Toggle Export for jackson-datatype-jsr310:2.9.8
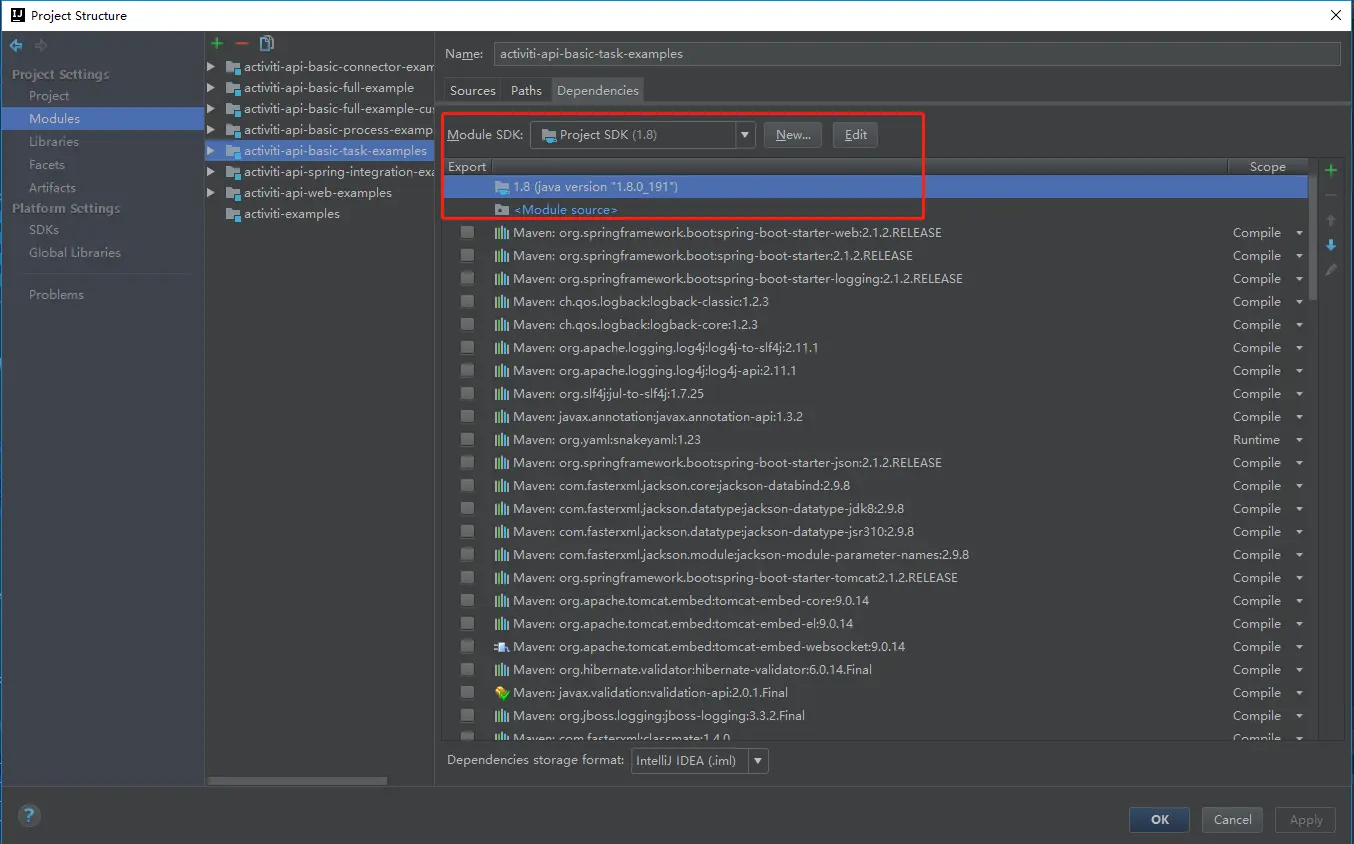 (x=467, y=532)
